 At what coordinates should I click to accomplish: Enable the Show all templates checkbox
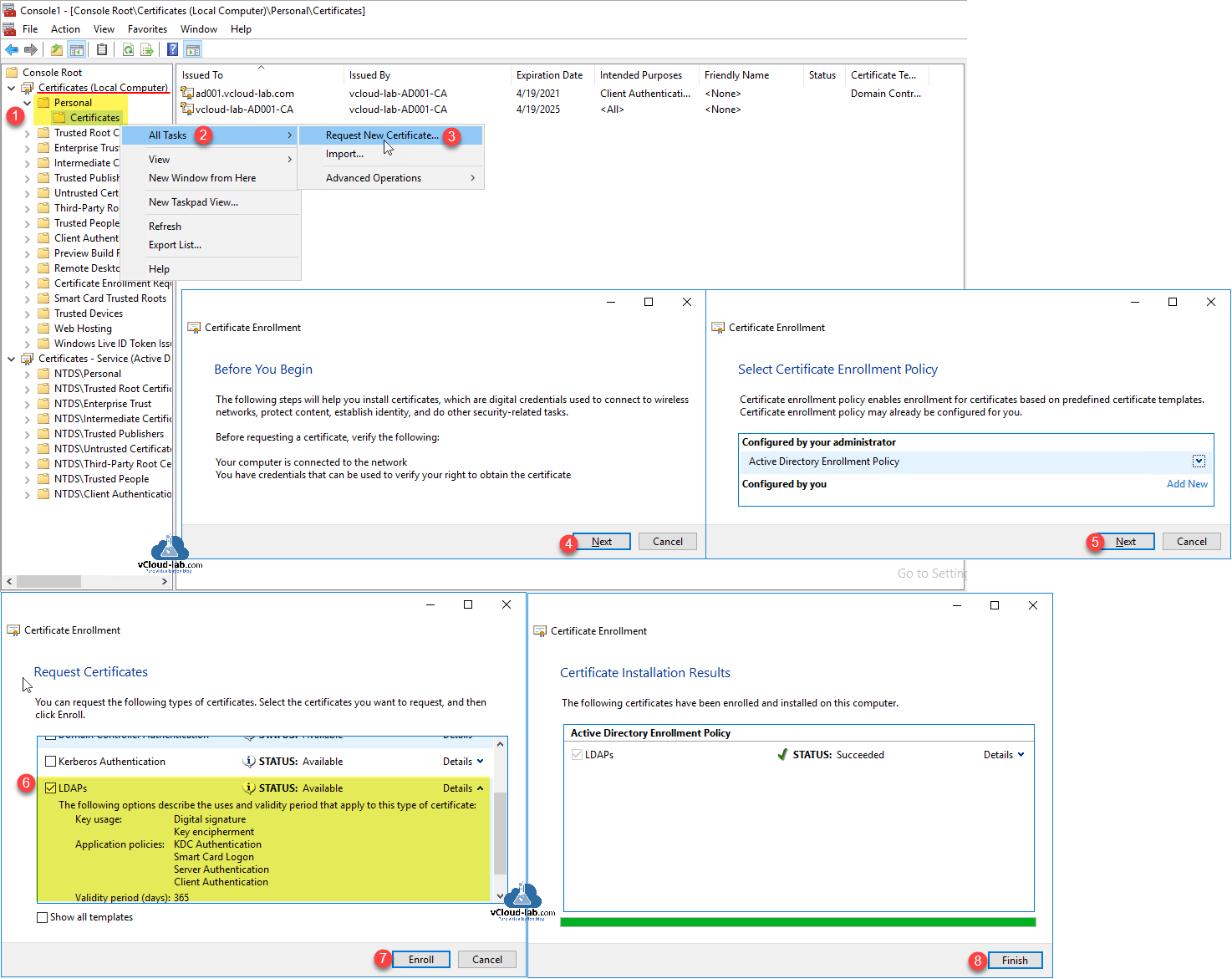43,917
